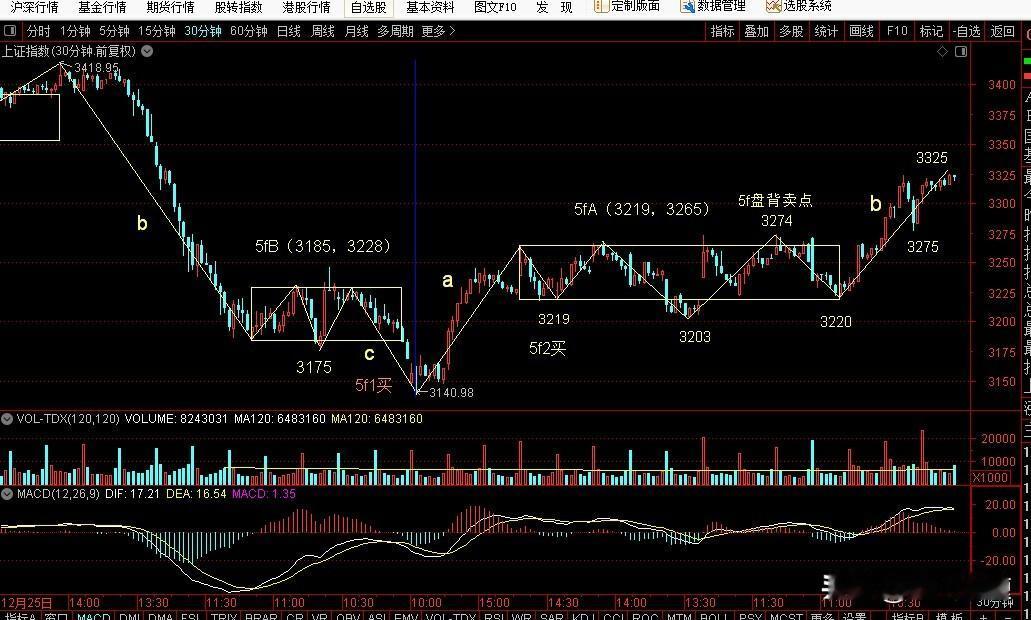1031x620 pixels.
Task: Click the 定制版面 layout icon
Action: (600, 7)
